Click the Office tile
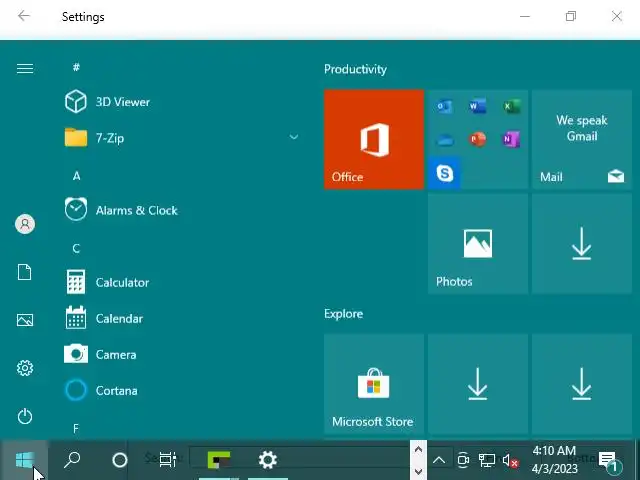Image resolution: width=640 pixels, height=480 pixels. [x=374, y=140]
